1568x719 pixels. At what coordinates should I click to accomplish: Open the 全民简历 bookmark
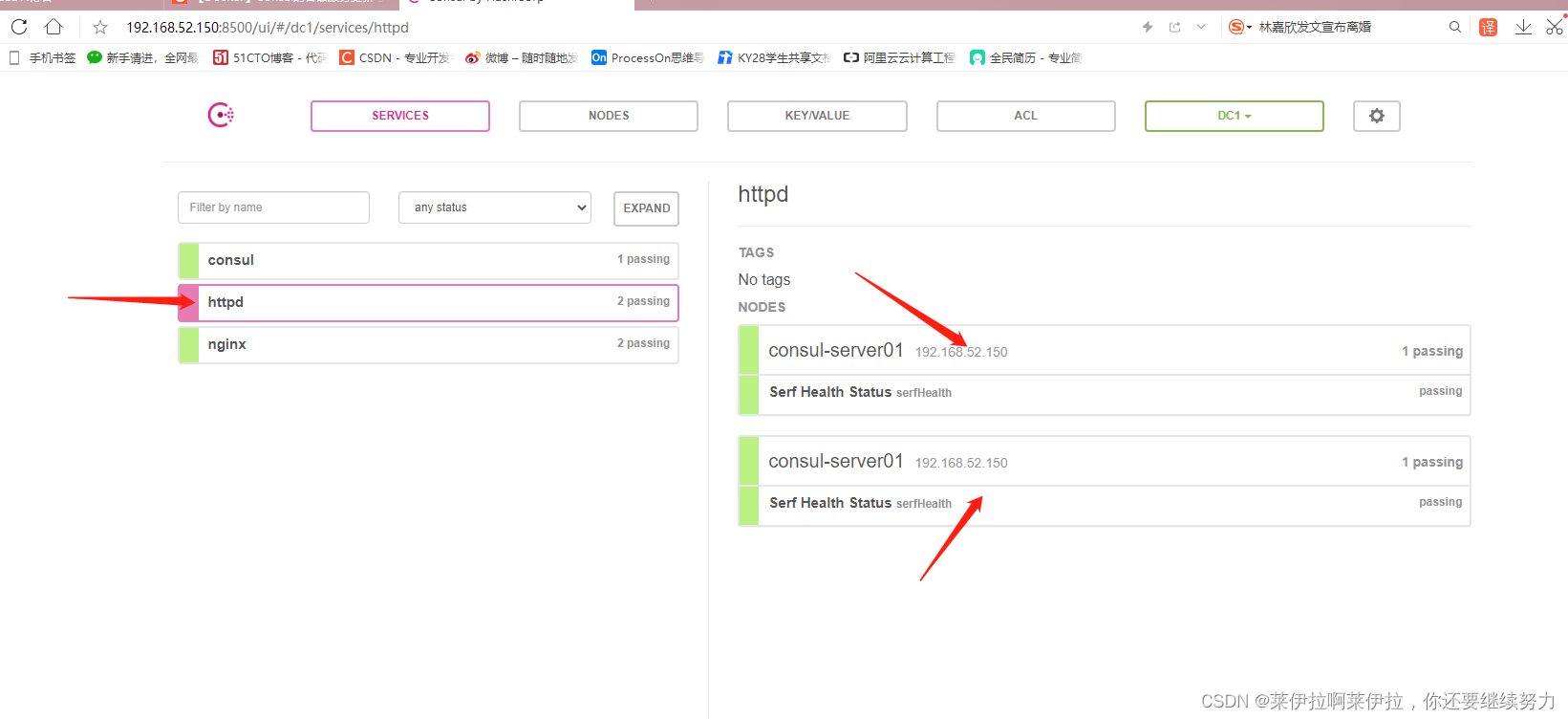click(x=1026, y=57)
